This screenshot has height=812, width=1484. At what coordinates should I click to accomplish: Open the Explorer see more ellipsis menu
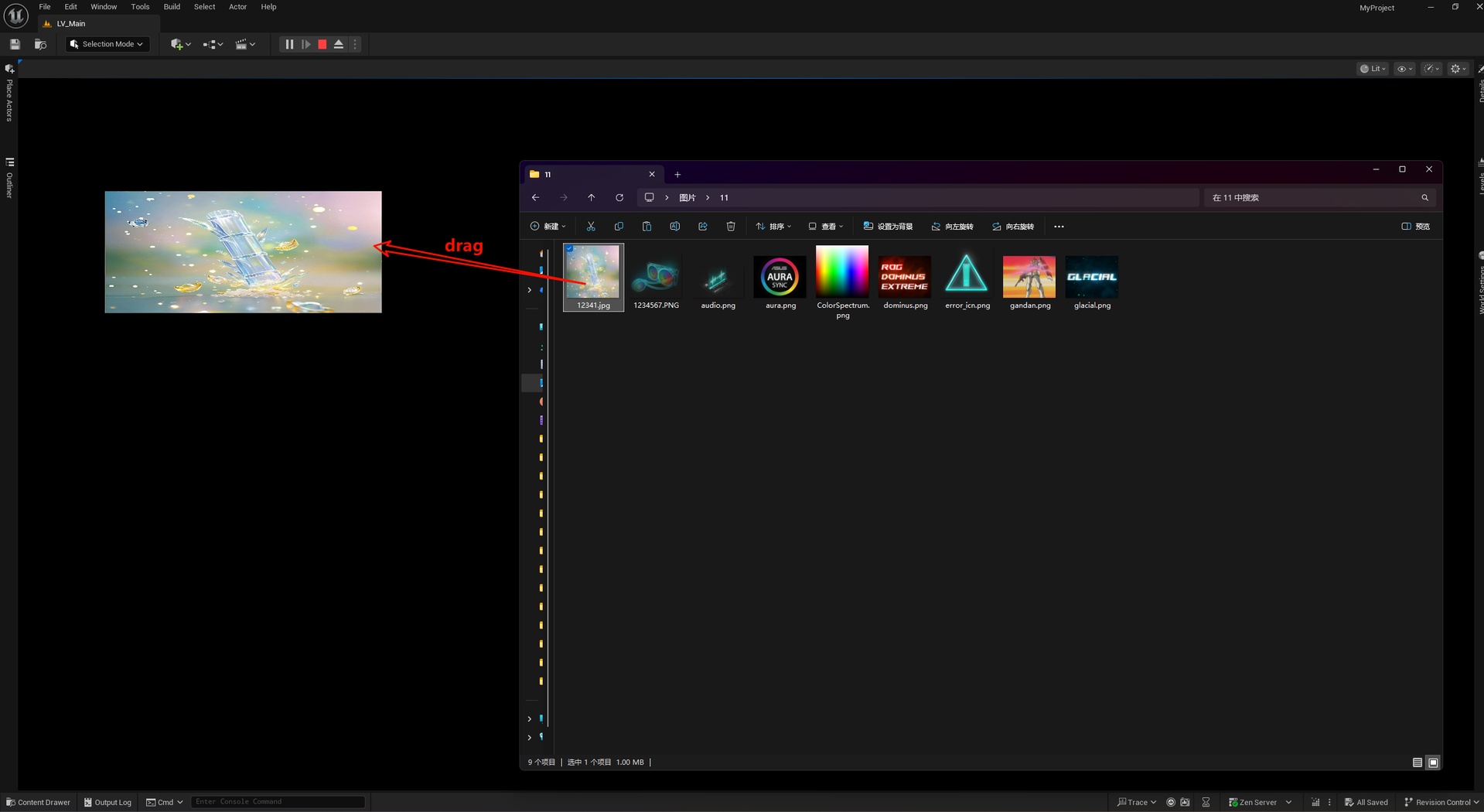point(1059,227)
